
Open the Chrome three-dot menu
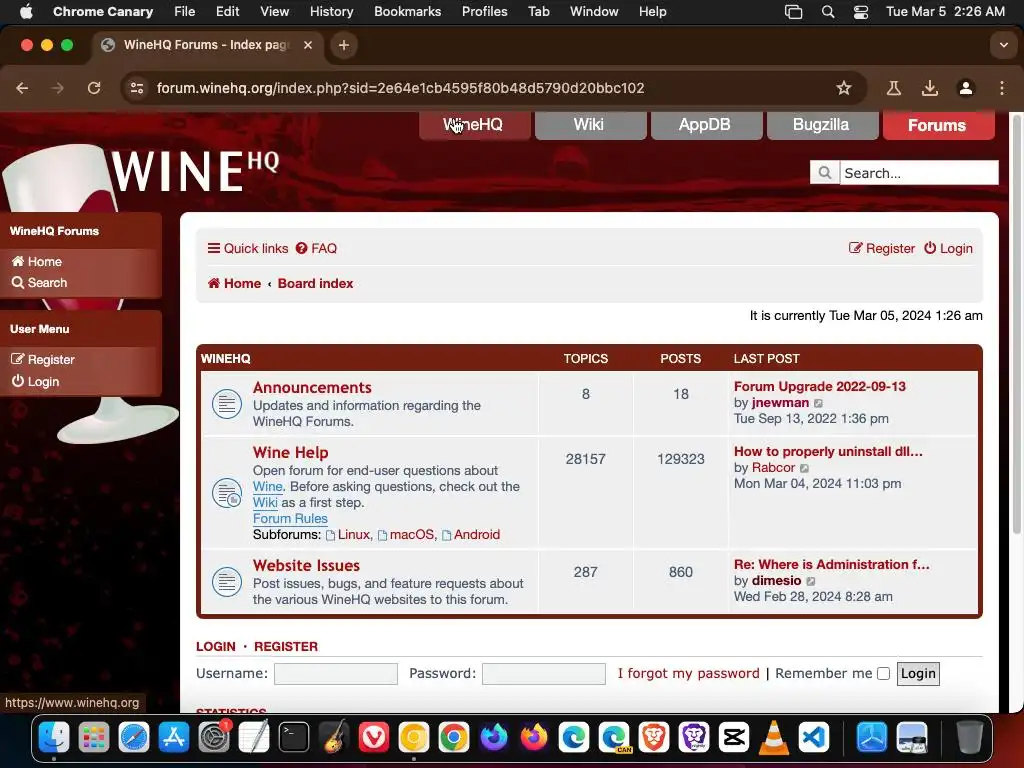(1002, 88)
